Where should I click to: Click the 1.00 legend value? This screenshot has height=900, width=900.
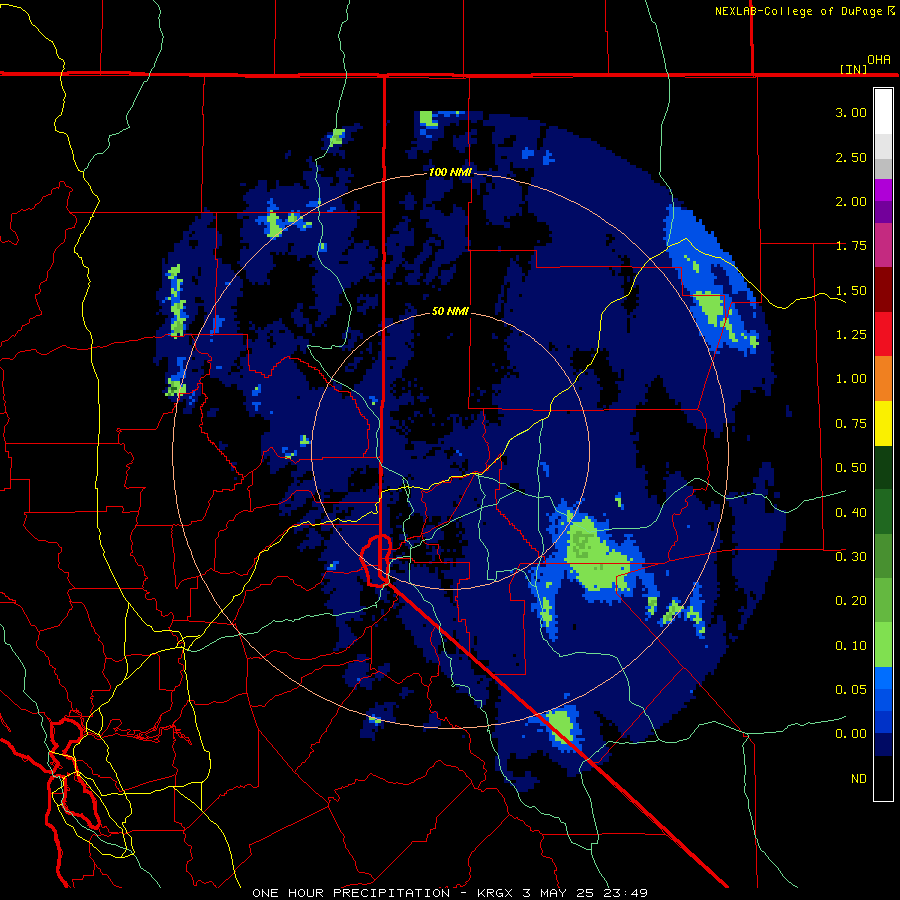click(x=851, y=379)
